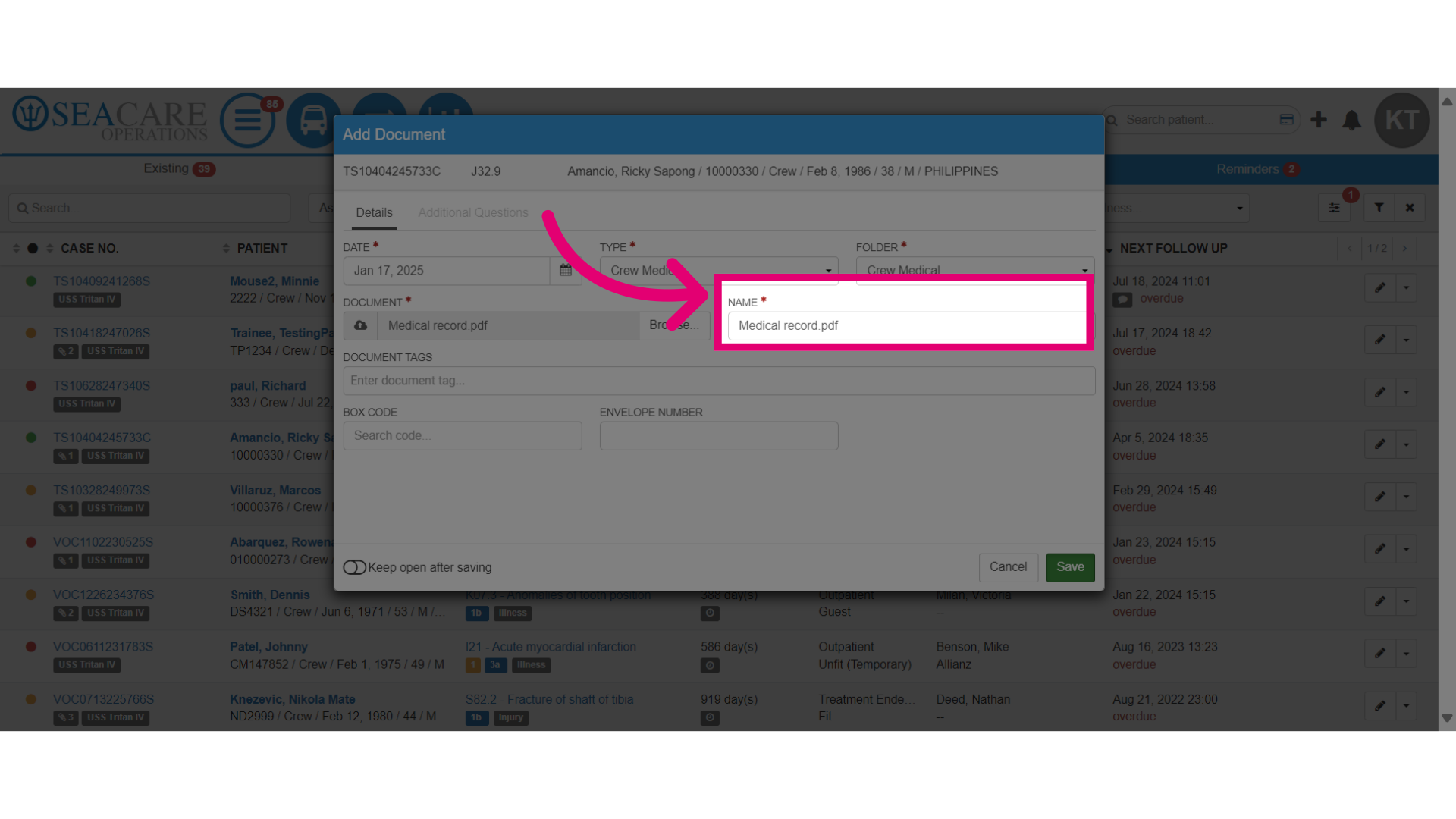Viewport: 1456px width, 819px height.
Task: Expand actions dropdown for TS10404245733C row
Action: [x=1407, y=444]
